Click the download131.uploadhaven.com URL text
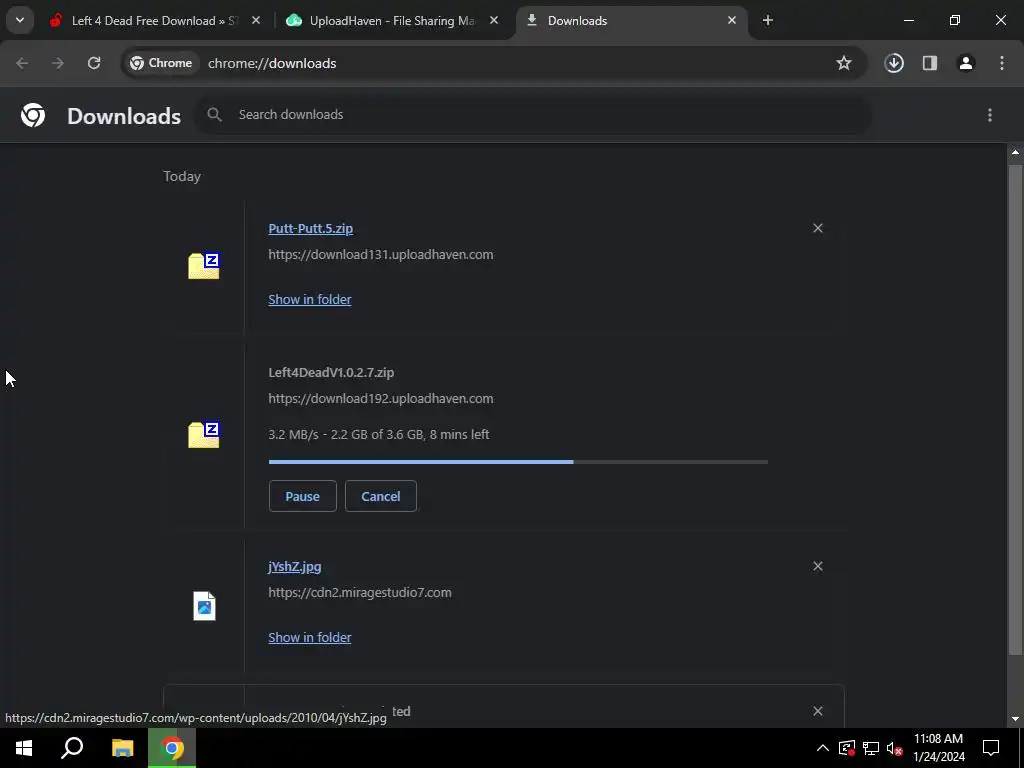 [x=381, y=255]
